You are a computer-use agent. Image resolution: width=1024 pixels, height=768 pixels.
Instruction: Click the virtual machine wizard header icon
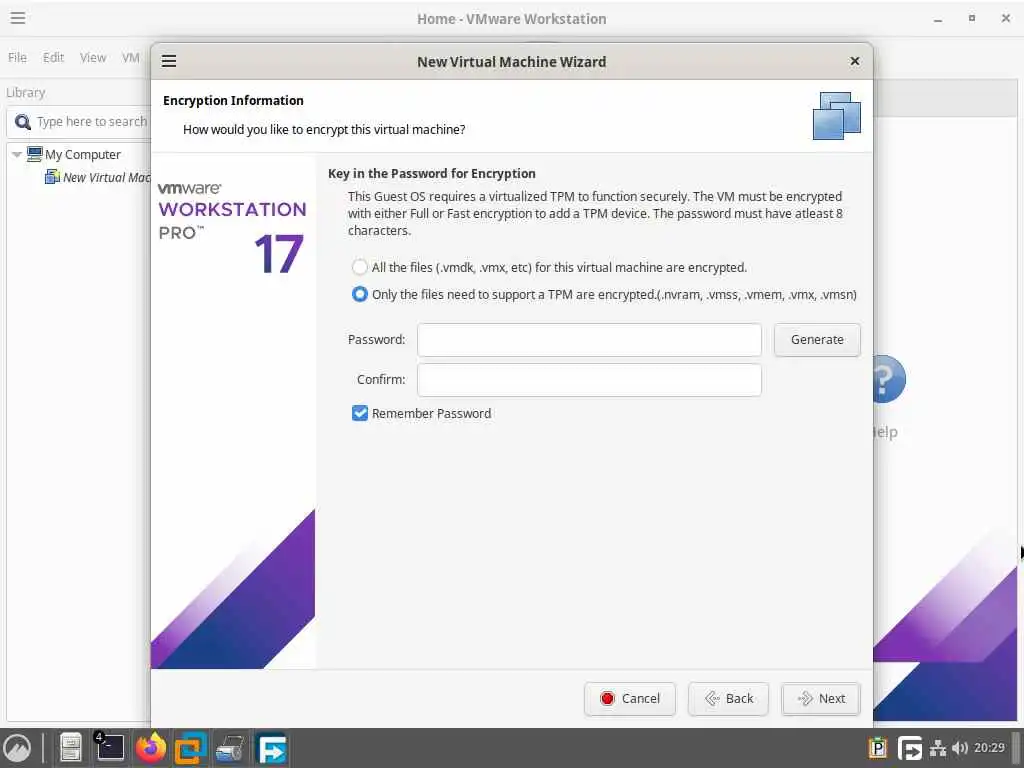837,116
